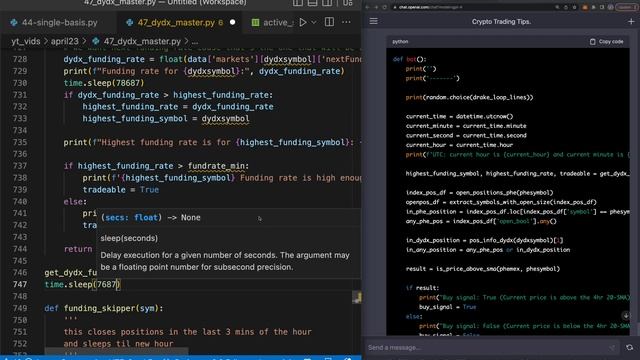Click the share icon in address bar
Image resolution: width=640 pixels, height=360 pixels.
[x=566, y=7]
